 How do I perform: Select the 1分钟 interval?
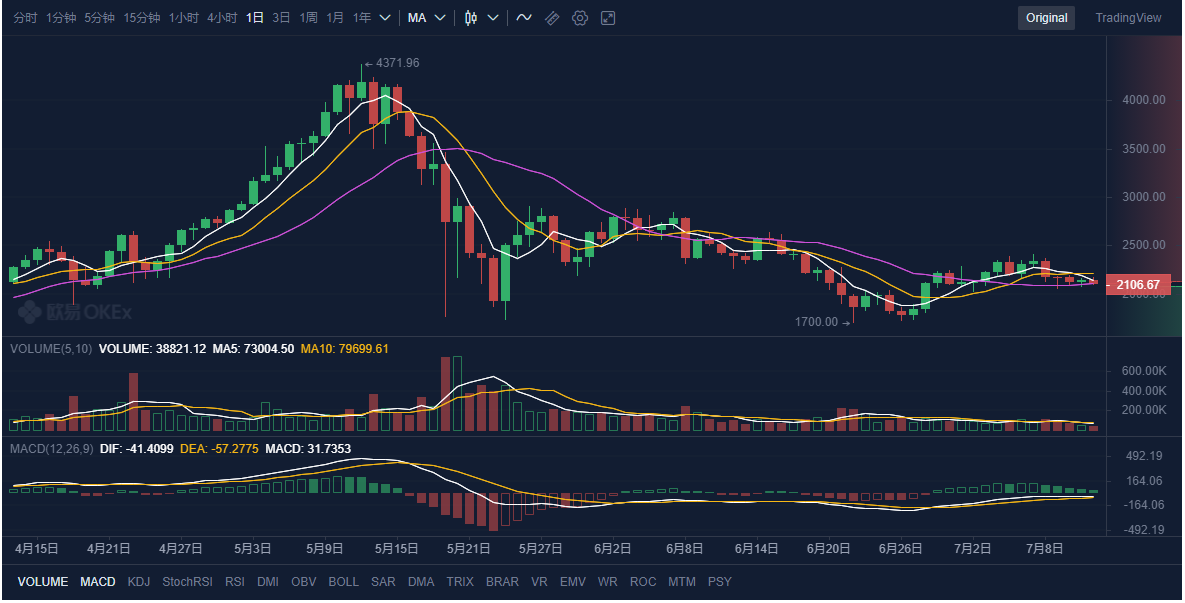[61, 18]
